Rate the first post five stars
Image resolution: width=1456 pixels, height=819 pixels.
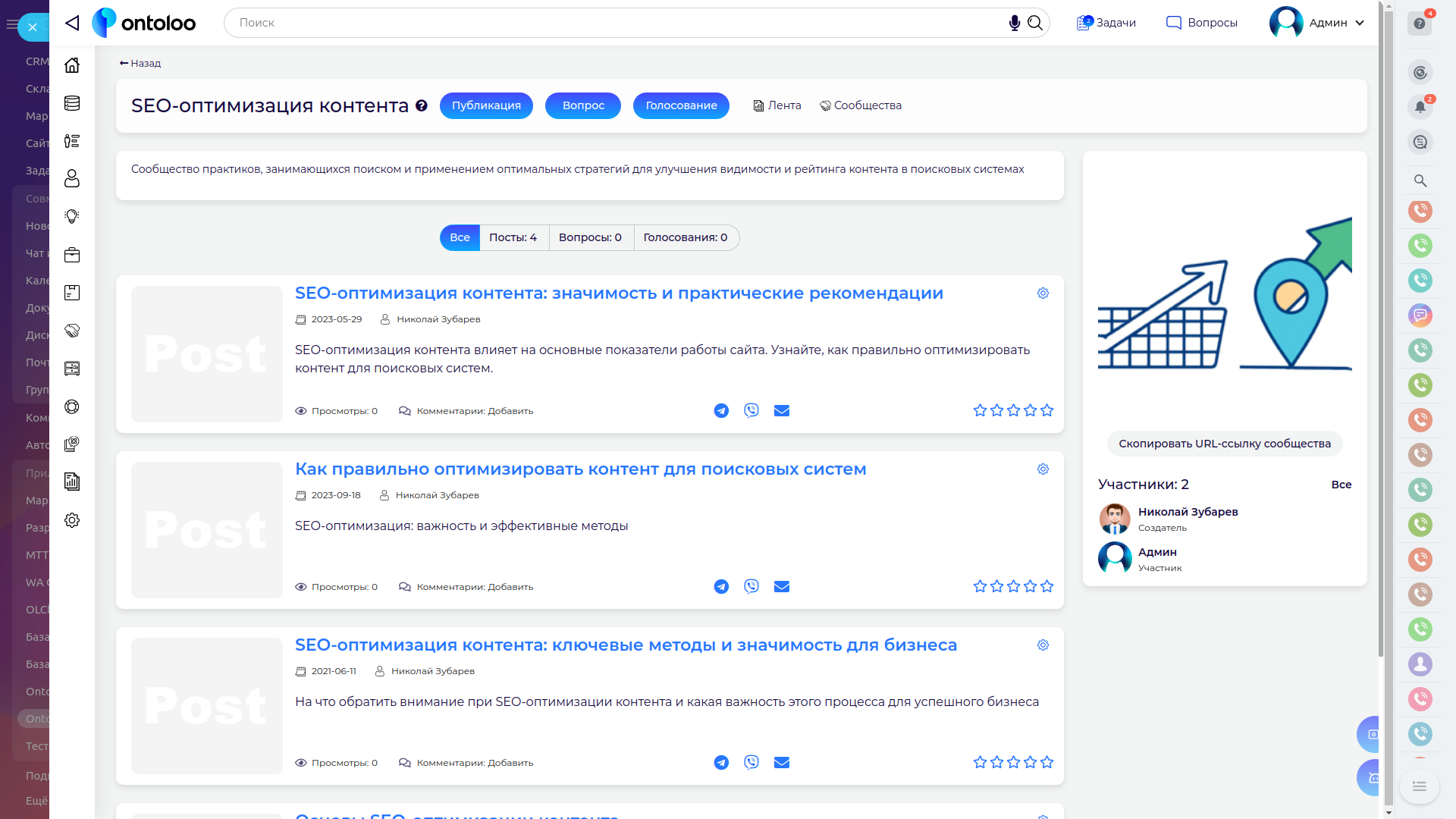coord(1047,411)
